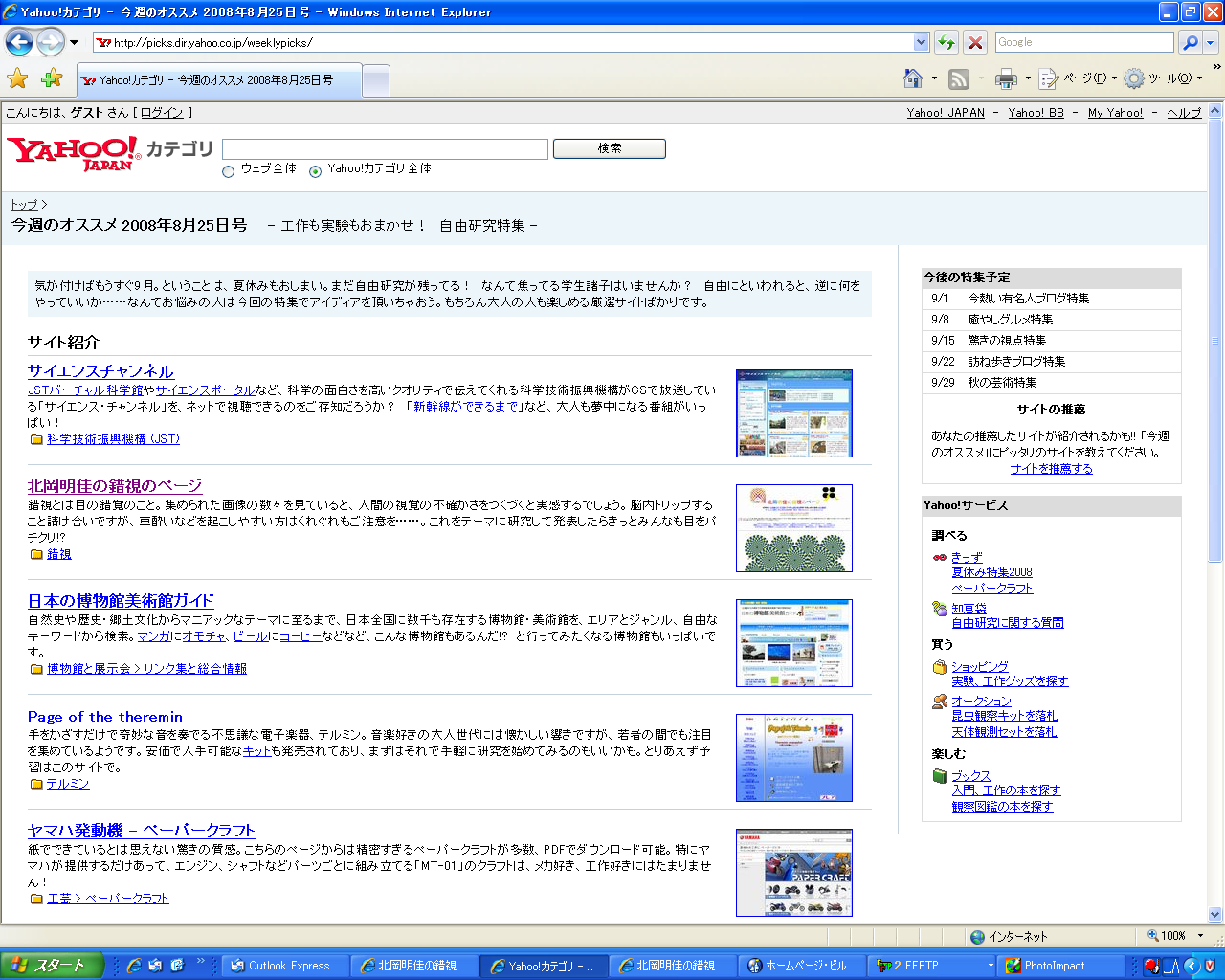This screenshot has height=980, width=1225.
Task: Expand the Print dropdown arrow
Action: click(1028, 78)
